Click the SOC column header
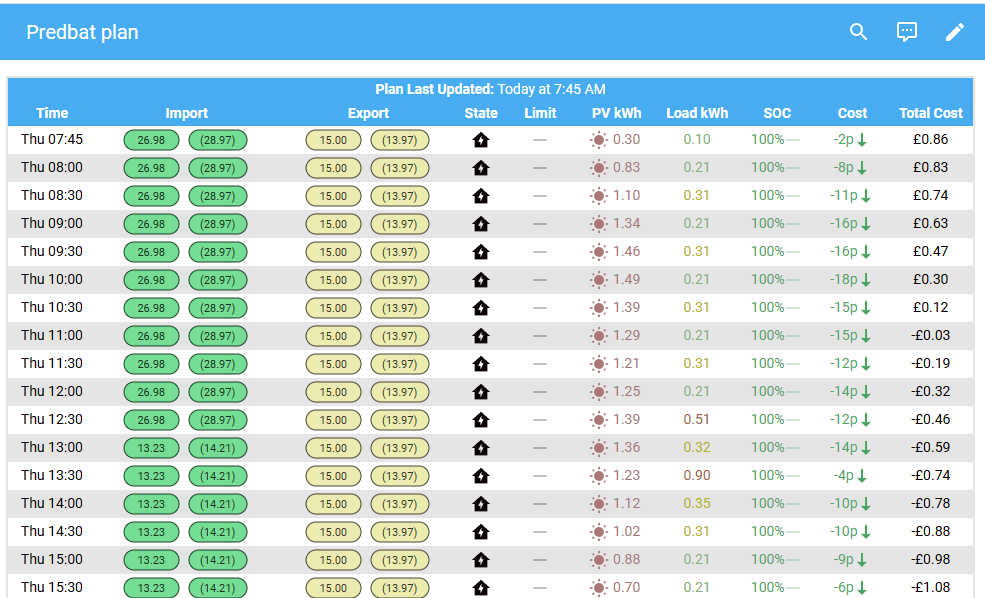985x598 pixels. (x=777, y=113)
